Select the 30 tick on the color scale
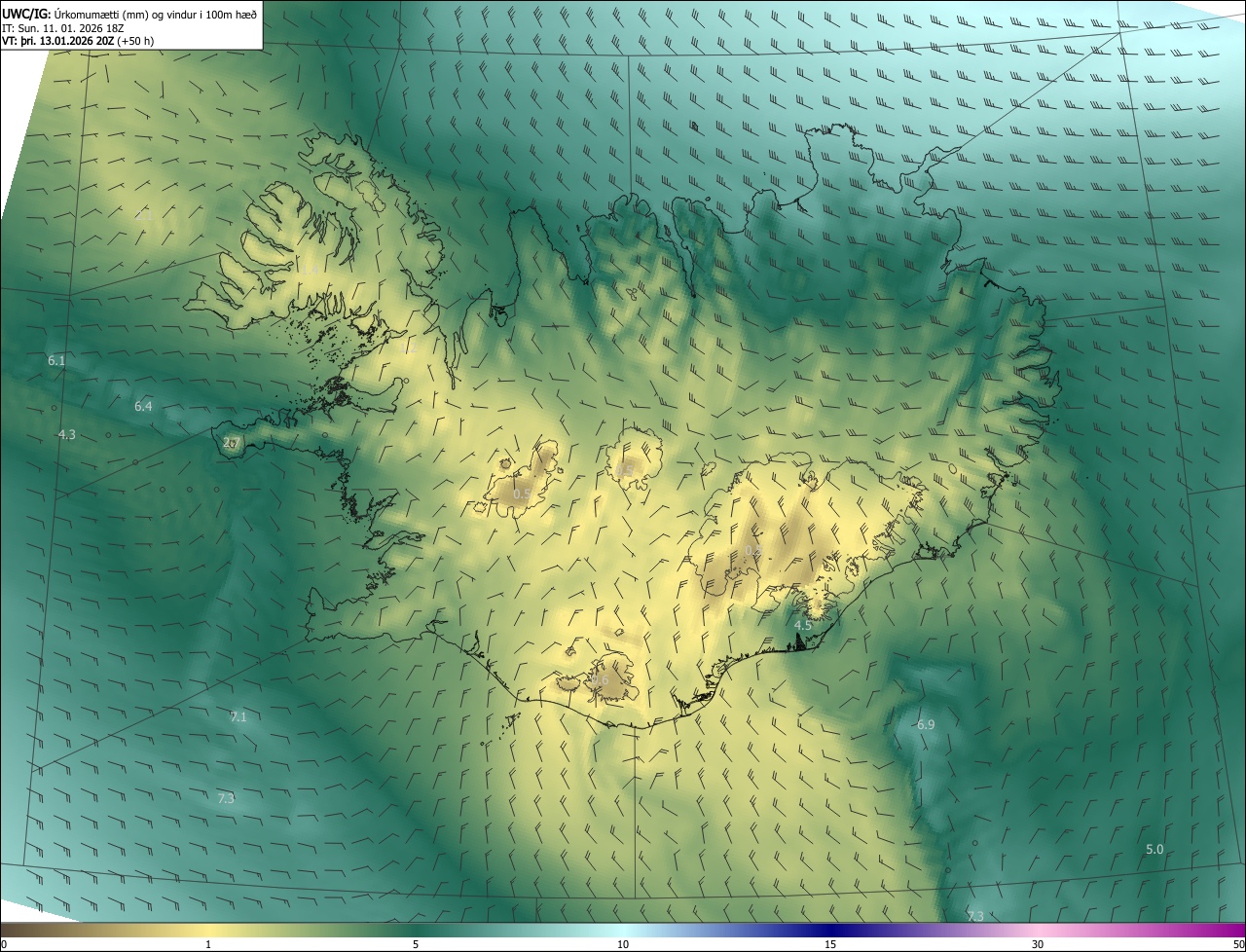This screenshot has width=1246, height=952. coord(1038,945)
